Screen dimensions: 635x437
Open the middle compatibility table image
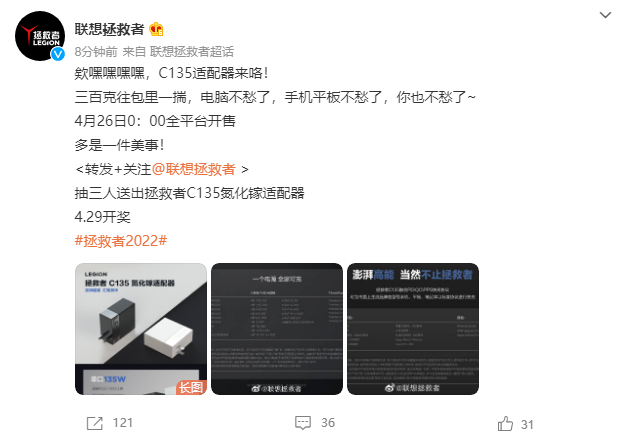click(x=277, y=329)
